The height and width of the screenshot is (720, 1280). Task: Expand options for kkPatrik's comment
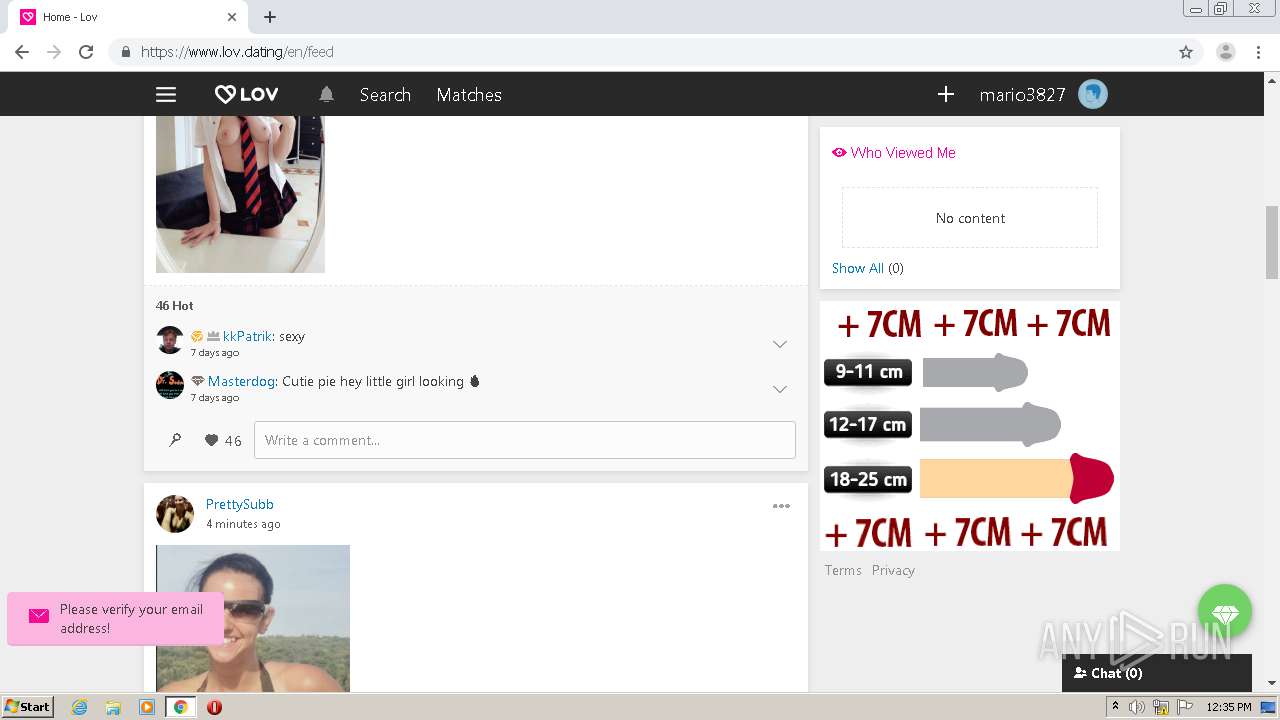coord(780,344)
